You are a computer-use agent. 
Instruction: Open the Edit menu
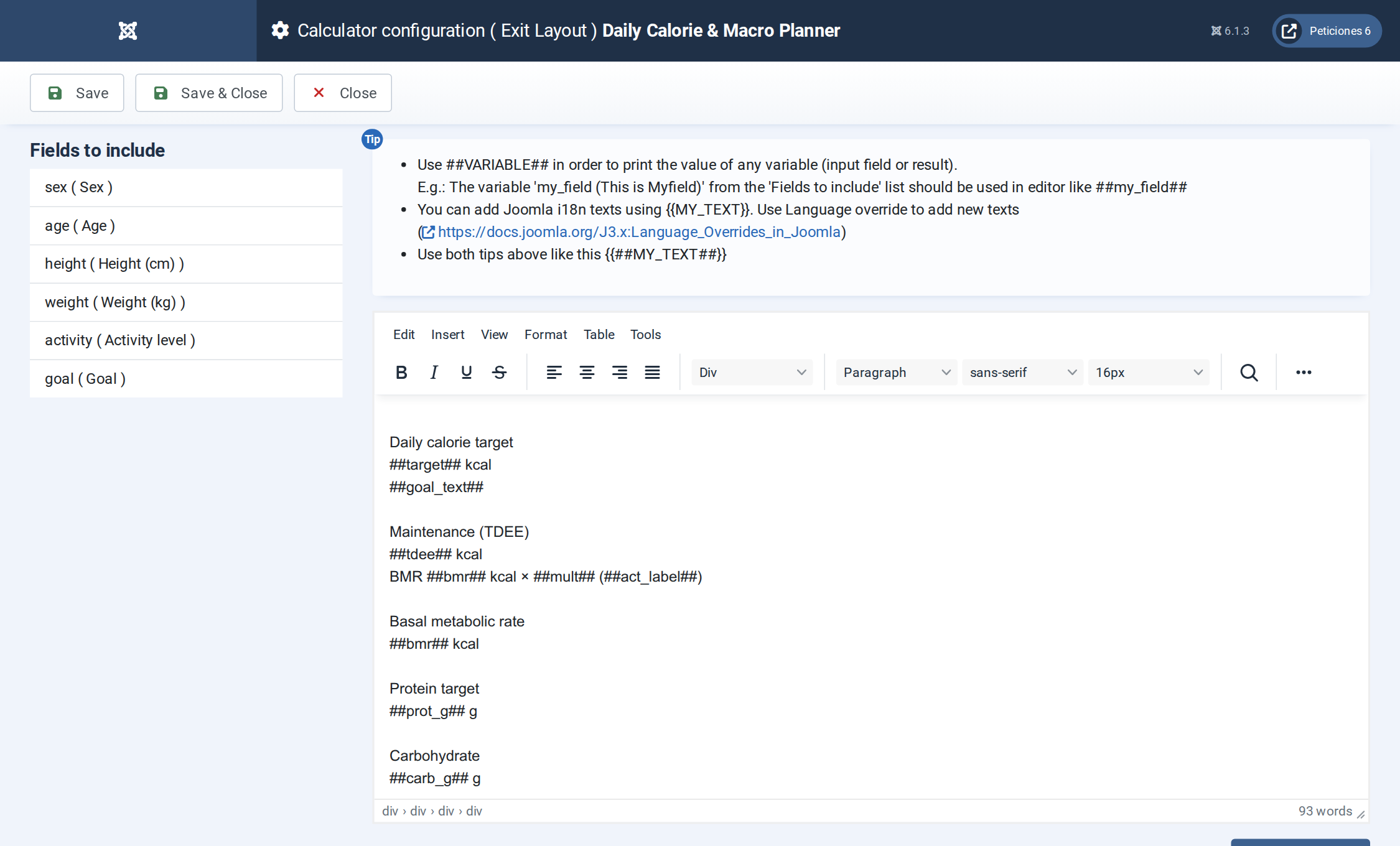pyautogui.click(x=404, y=334)
